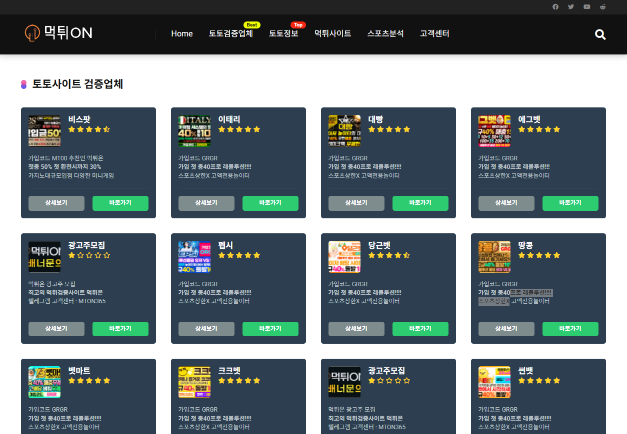Click the search magnifier icon
This screenshot has width=627, height=434.
[x=600, y=34]
